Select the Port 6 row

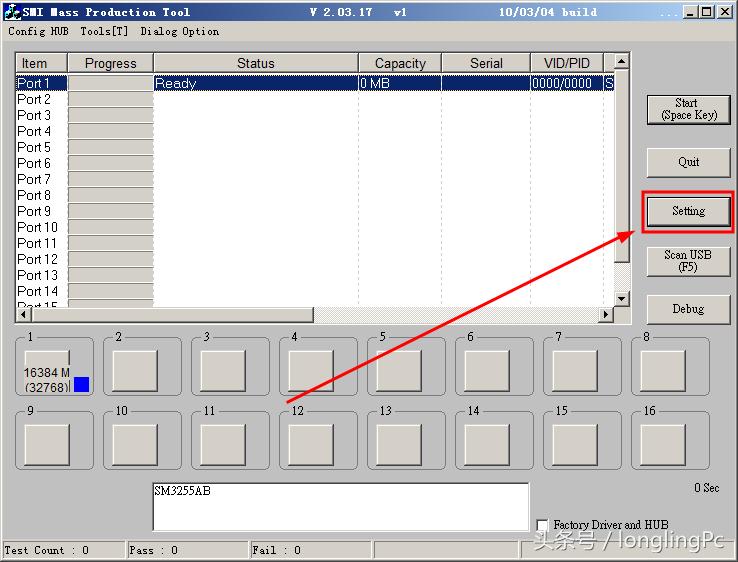[x=315, y=163]
